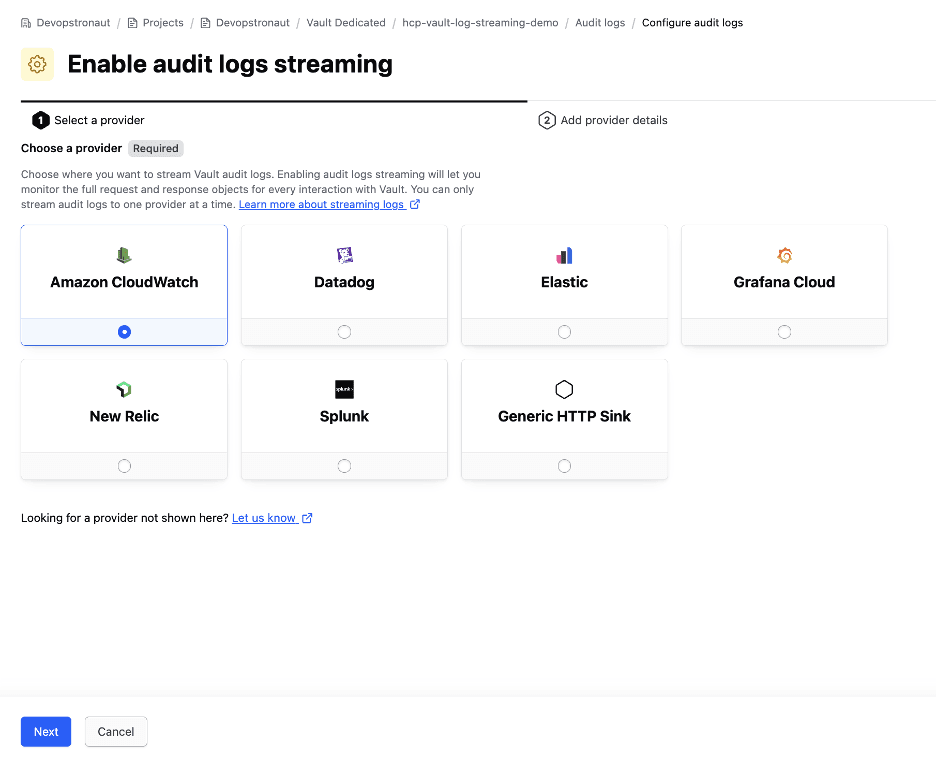The height and width of the screenshot is (758, 936).
Task: Select the Datadog radio button
Action: pos(344,331)
